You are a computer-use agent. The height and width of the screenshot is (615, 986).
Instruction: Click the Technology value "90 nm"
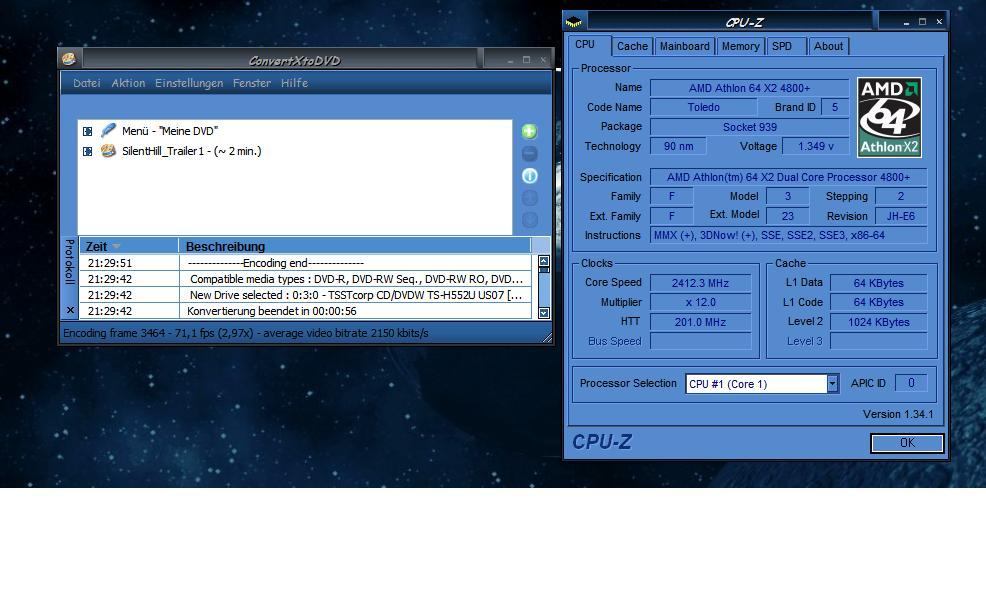(x=678, y=147)
